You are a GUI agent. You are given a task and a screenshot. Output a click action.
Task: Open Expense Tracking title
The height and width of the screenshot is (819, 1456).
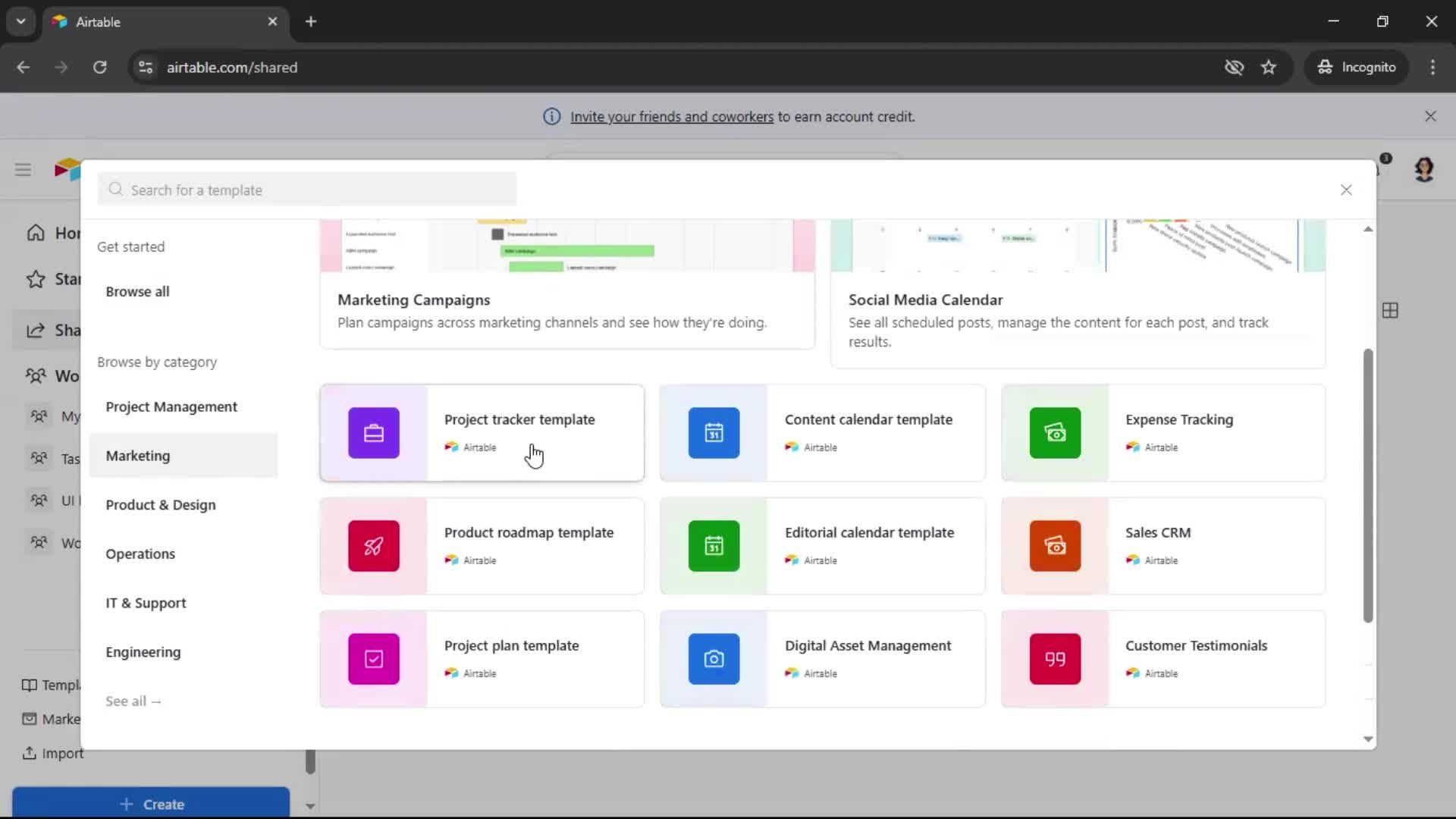[1179, 419]
